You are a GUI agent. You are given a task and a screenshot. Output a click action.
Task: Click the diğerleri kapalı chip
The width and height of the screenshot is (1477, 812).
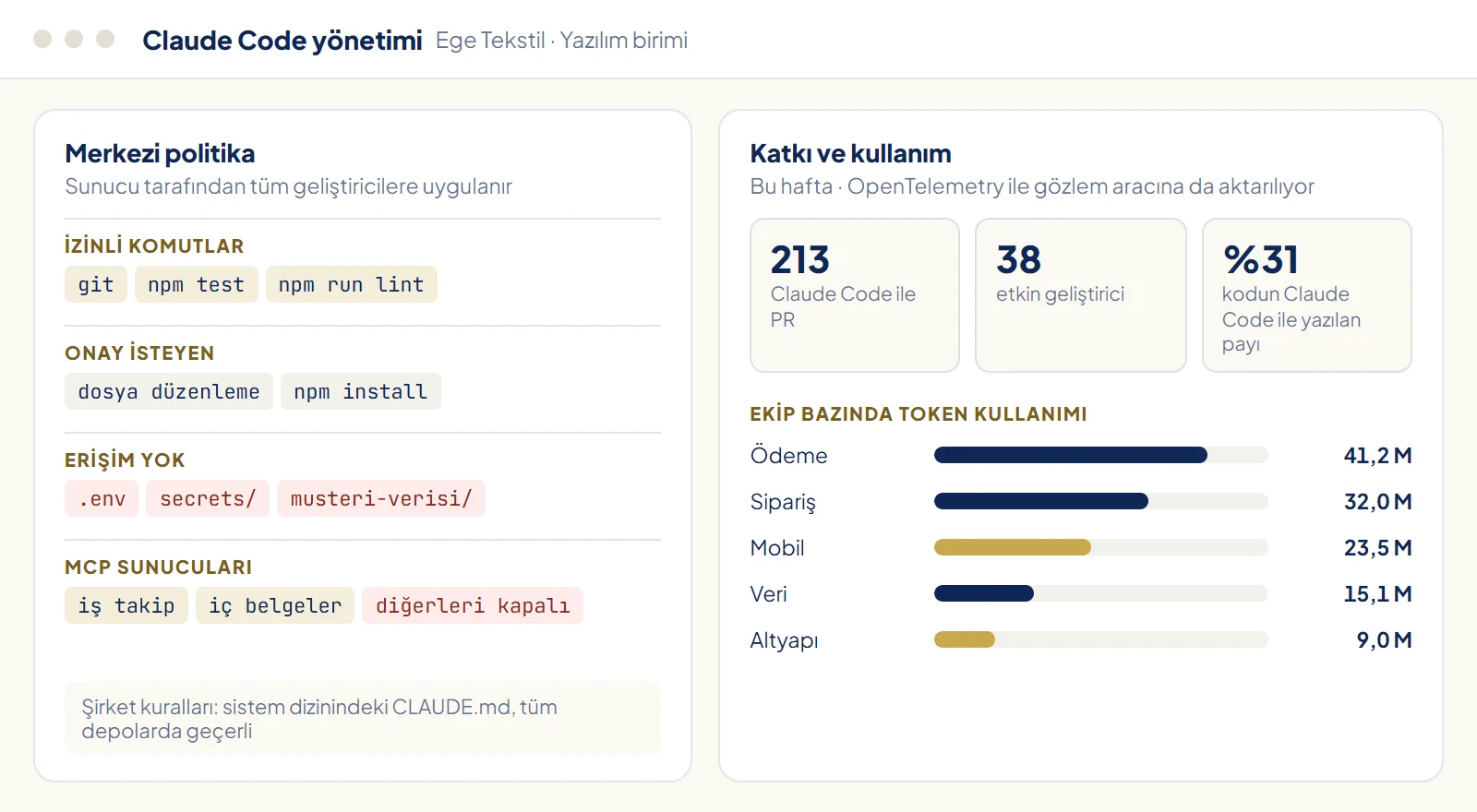coord(473,605)
